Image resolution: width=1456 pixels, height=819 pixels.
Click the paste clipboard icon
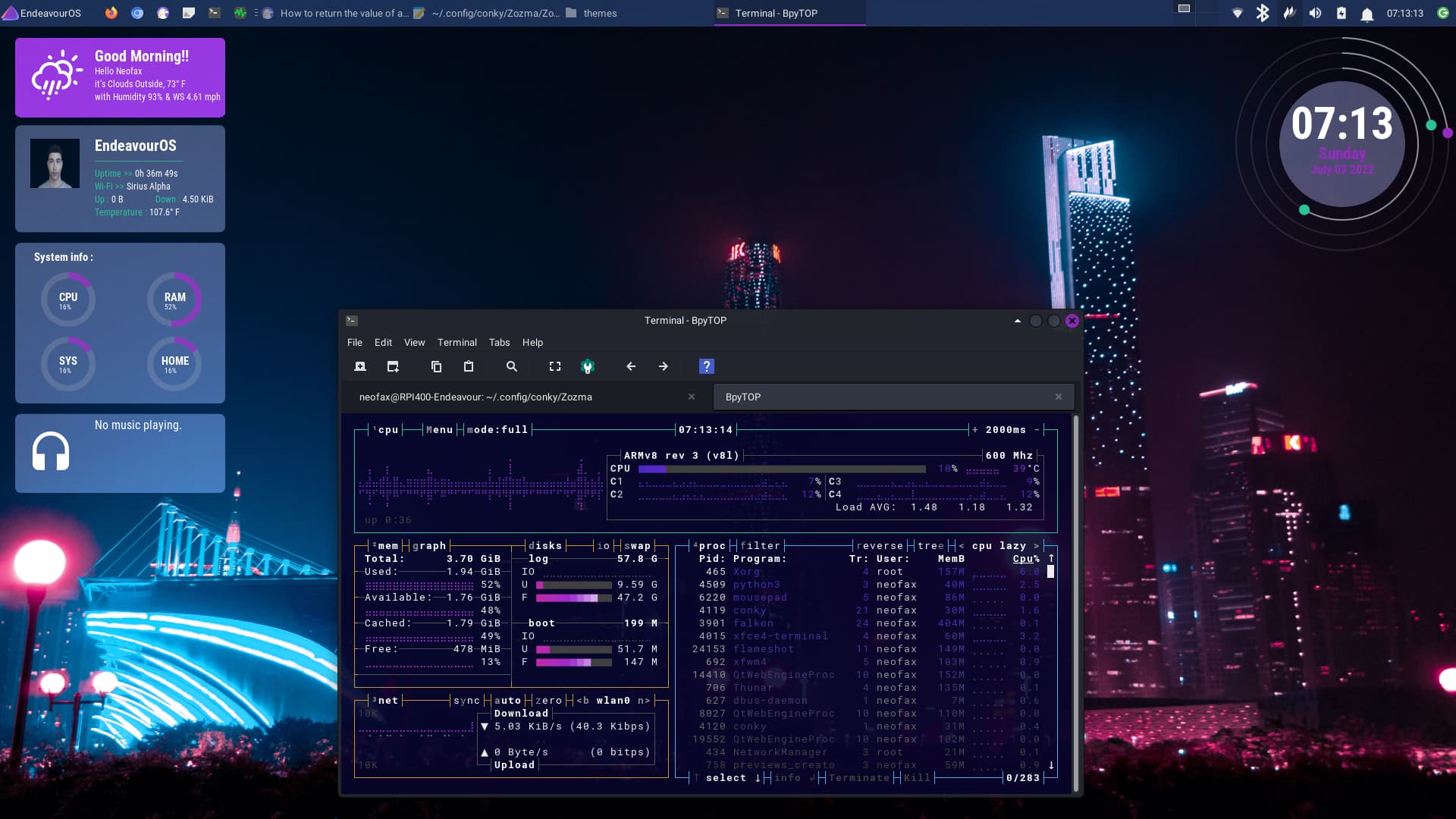469,366
